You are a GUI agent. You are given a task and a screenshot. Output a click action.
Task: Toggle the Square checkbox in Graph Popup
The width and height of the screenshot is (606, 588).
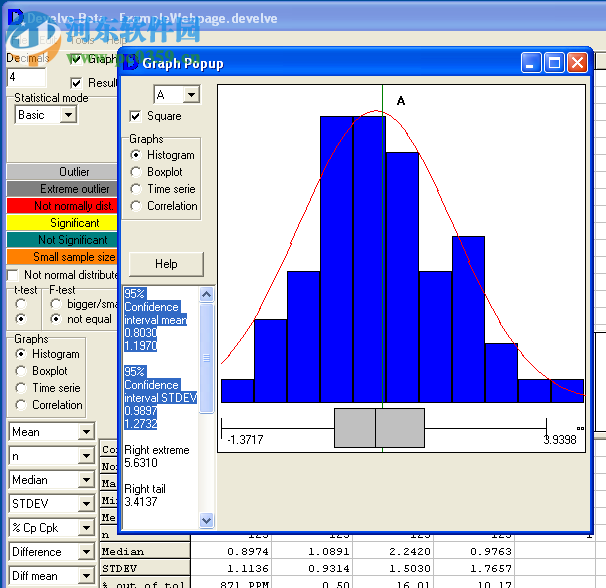coord(135,116)
